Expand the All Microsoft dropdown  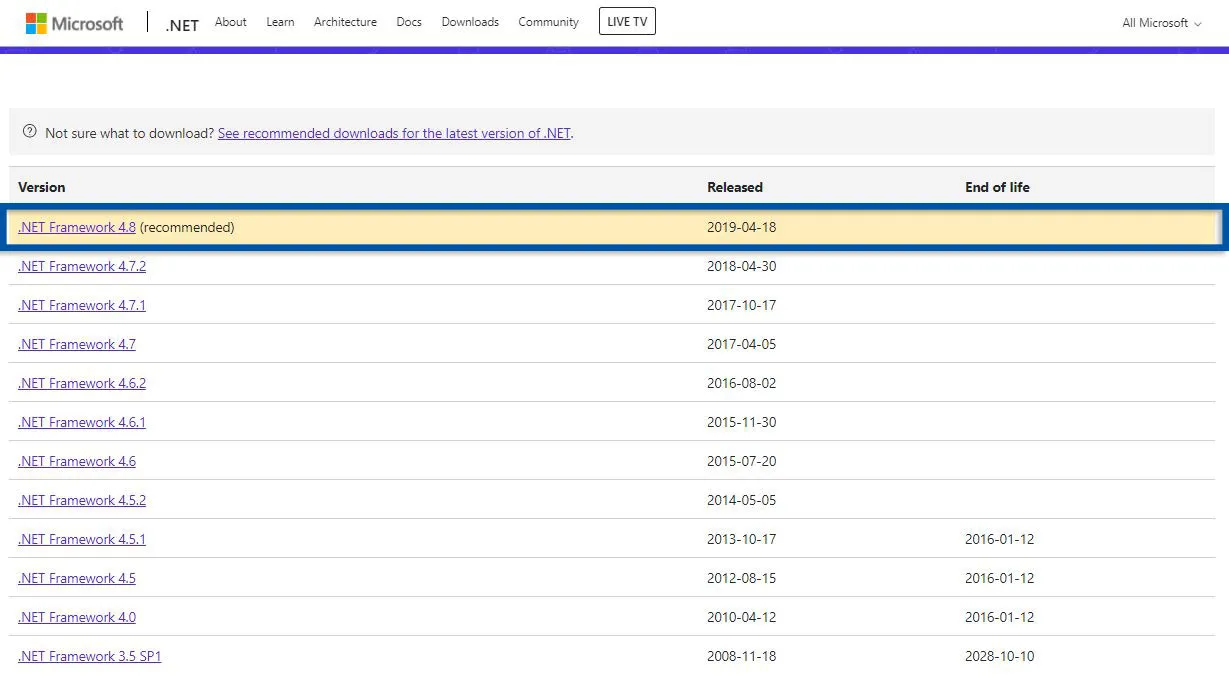1160,22
